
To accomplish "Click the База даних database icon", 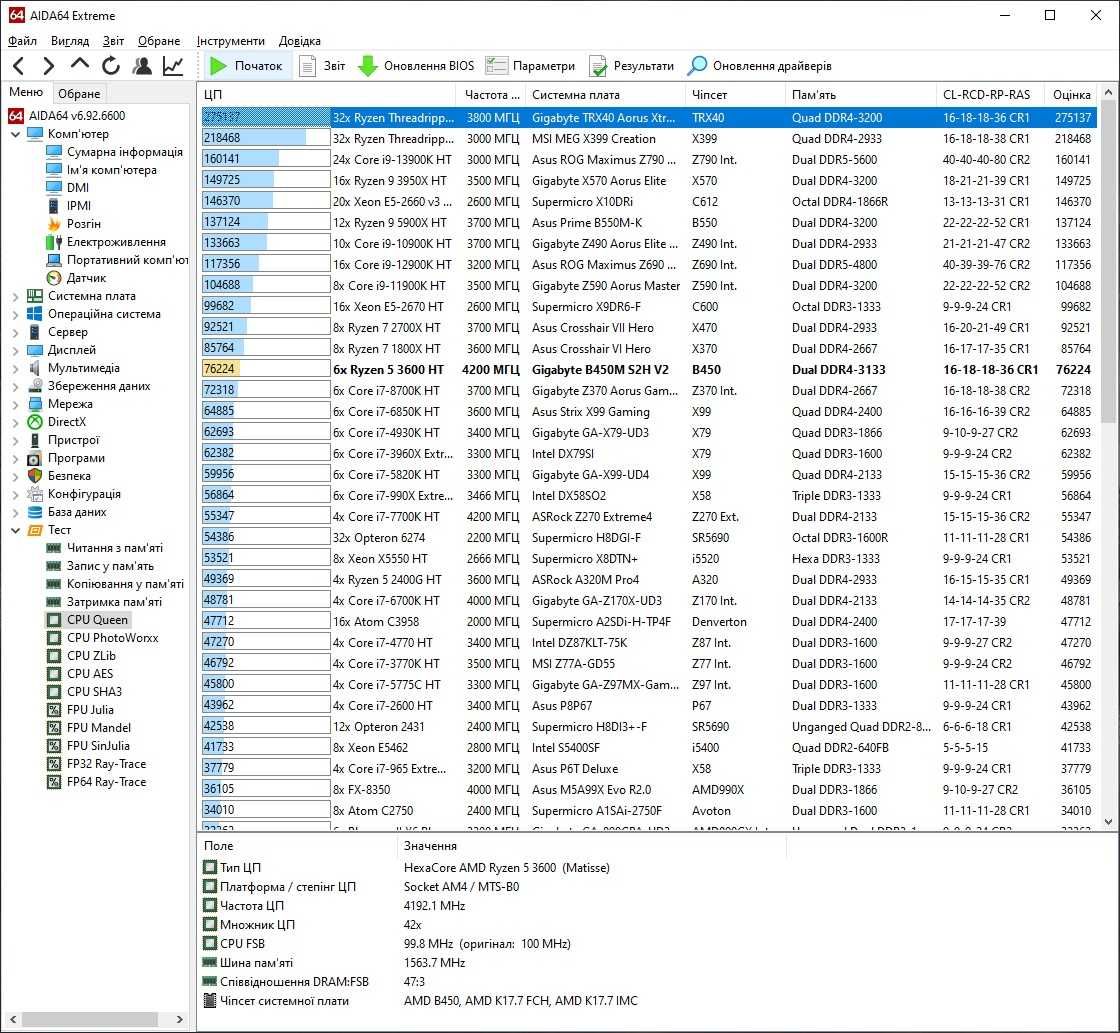I will 34,511.
